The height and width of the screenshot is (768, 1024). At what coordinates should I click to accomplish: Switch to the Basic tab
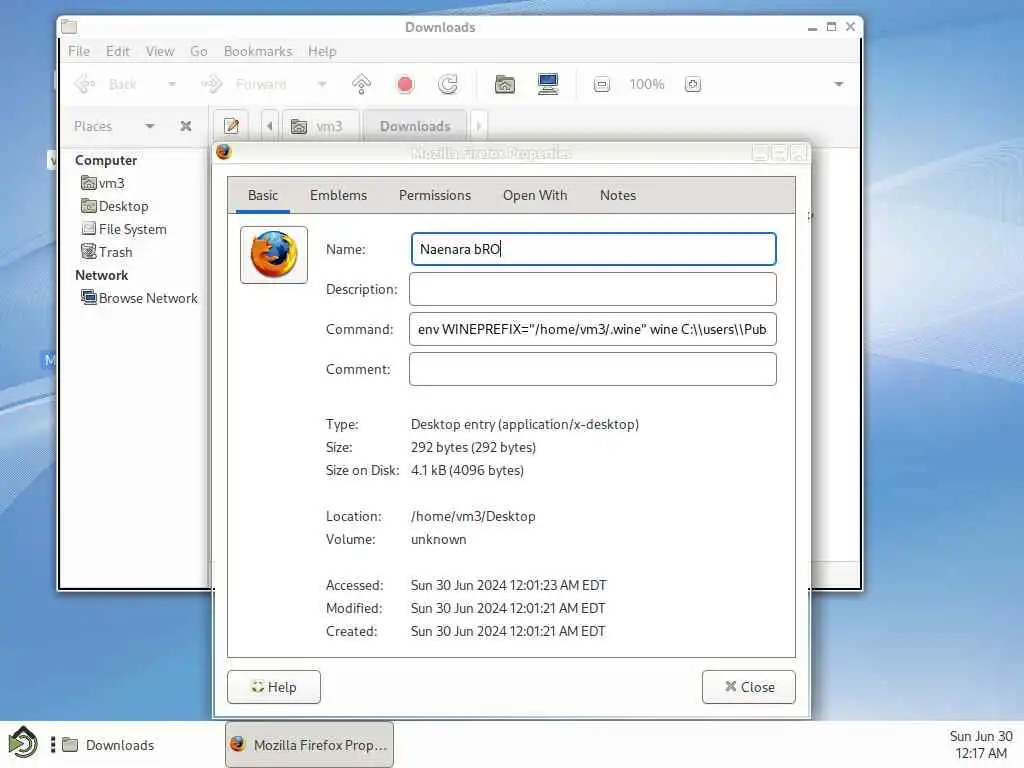[x=263, y=195]
